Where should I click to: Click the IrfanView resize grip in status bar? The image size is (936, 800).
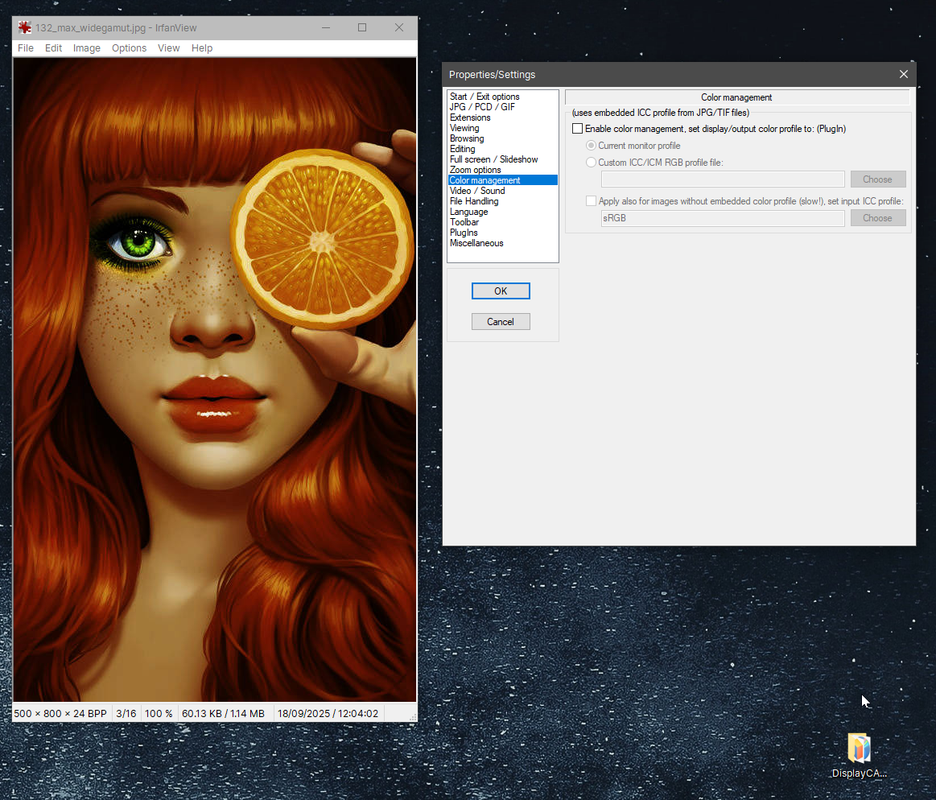click(x=412, y=716)
